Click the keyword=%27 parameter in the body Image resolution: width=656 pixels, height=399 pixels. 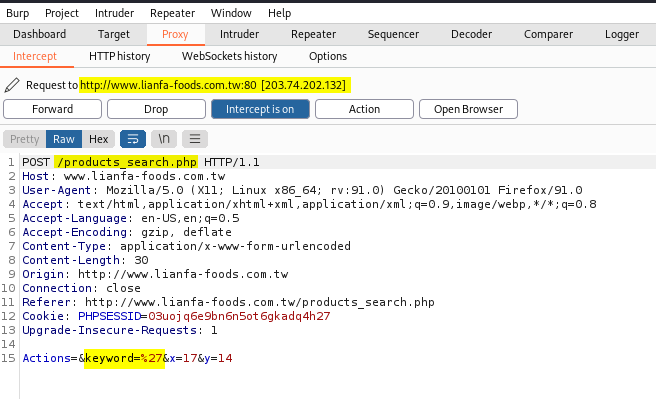tap(124, 358)
